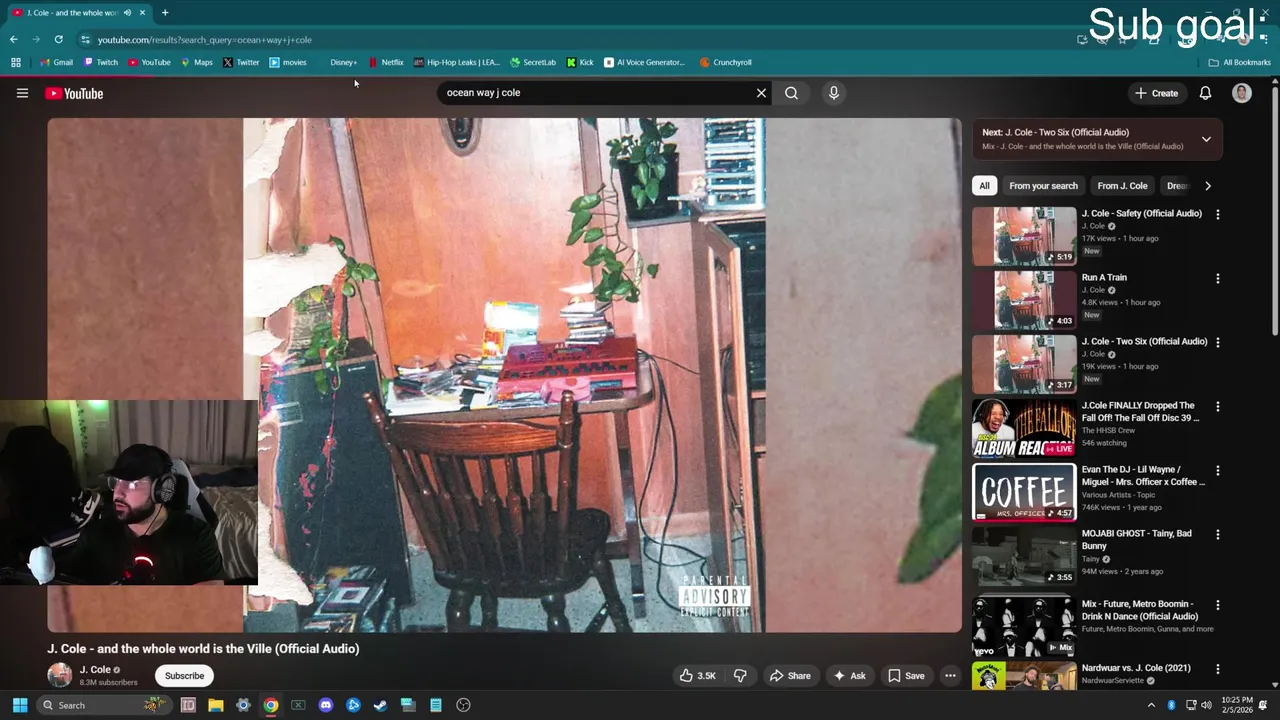Open J. Cole channel avatar
This screenshot has width=1280, height=720.
click(x=60, y=675)
